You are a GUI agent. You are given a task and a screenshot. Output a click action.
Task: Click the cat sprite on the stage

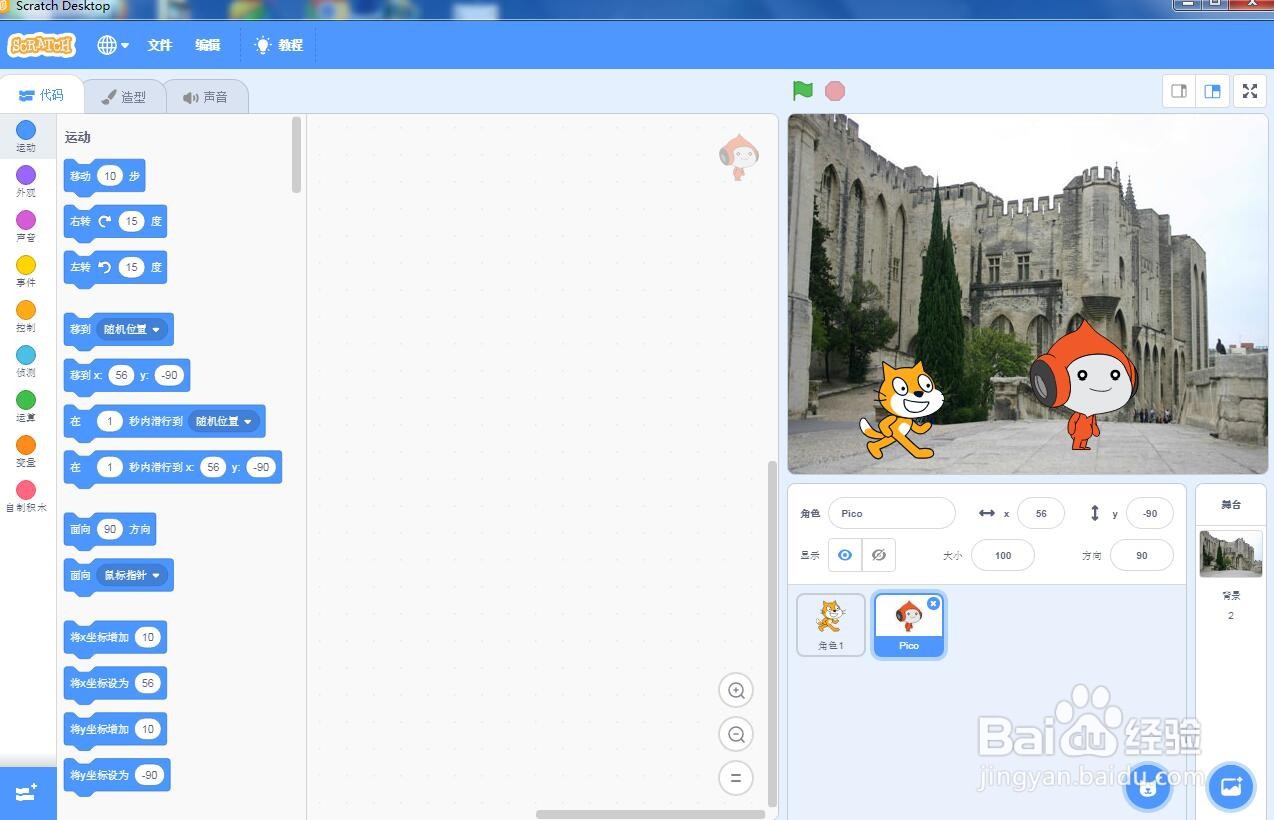click(901, 410)
